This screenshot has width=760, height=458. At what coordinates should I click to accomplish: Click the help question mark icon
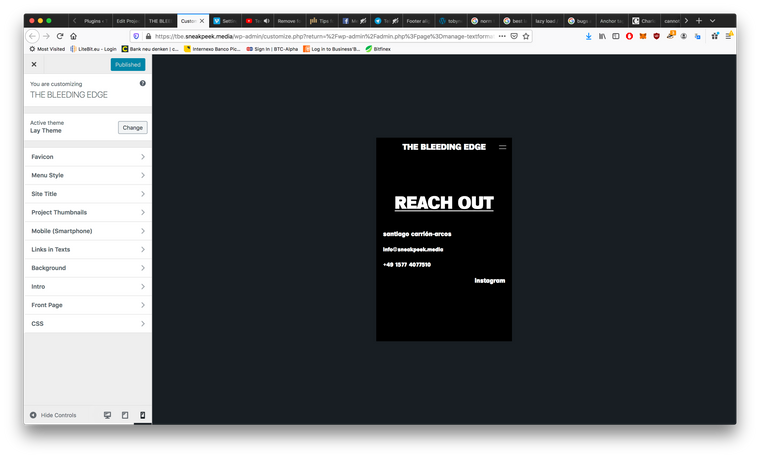tap(143, 83)
